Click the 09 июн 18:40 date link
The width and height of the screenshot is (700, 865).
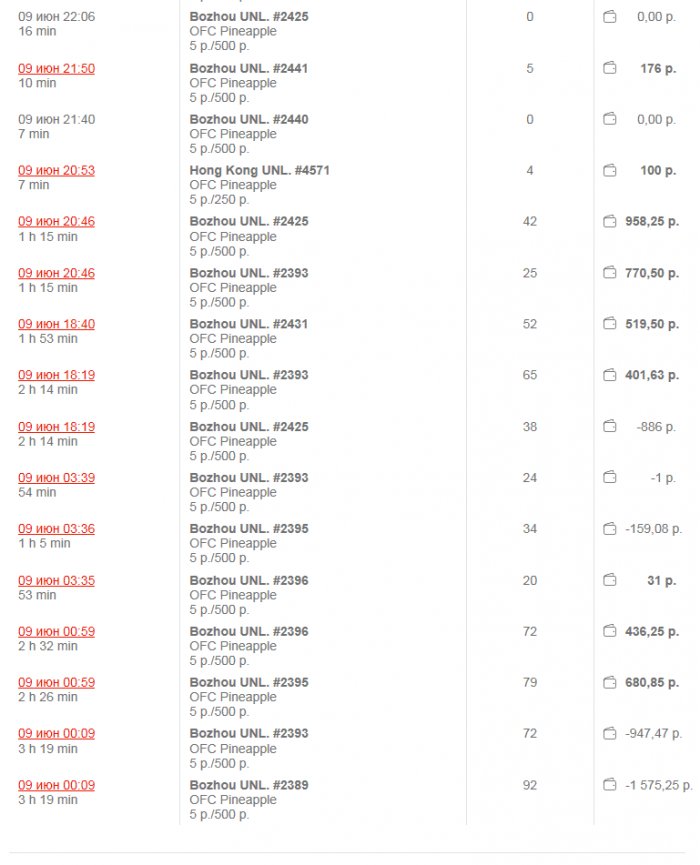pyautogui.click(x=57, y=324)
